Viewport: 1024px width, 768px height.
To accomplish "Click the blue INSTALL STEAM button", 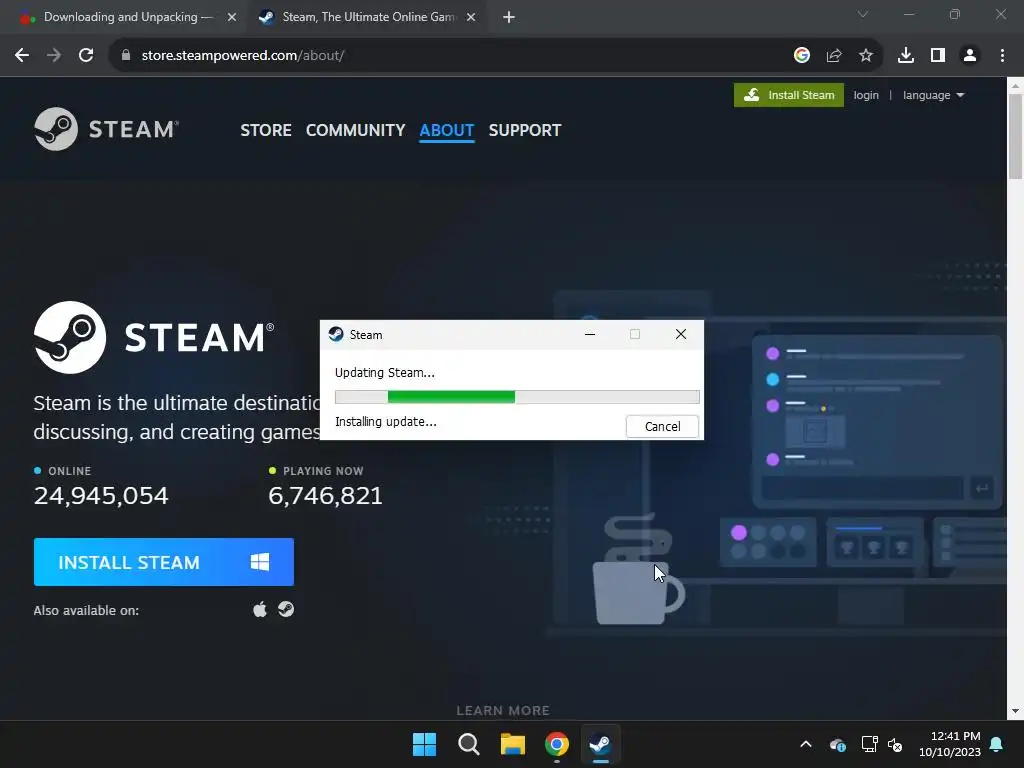I will [x=164, y=562].
